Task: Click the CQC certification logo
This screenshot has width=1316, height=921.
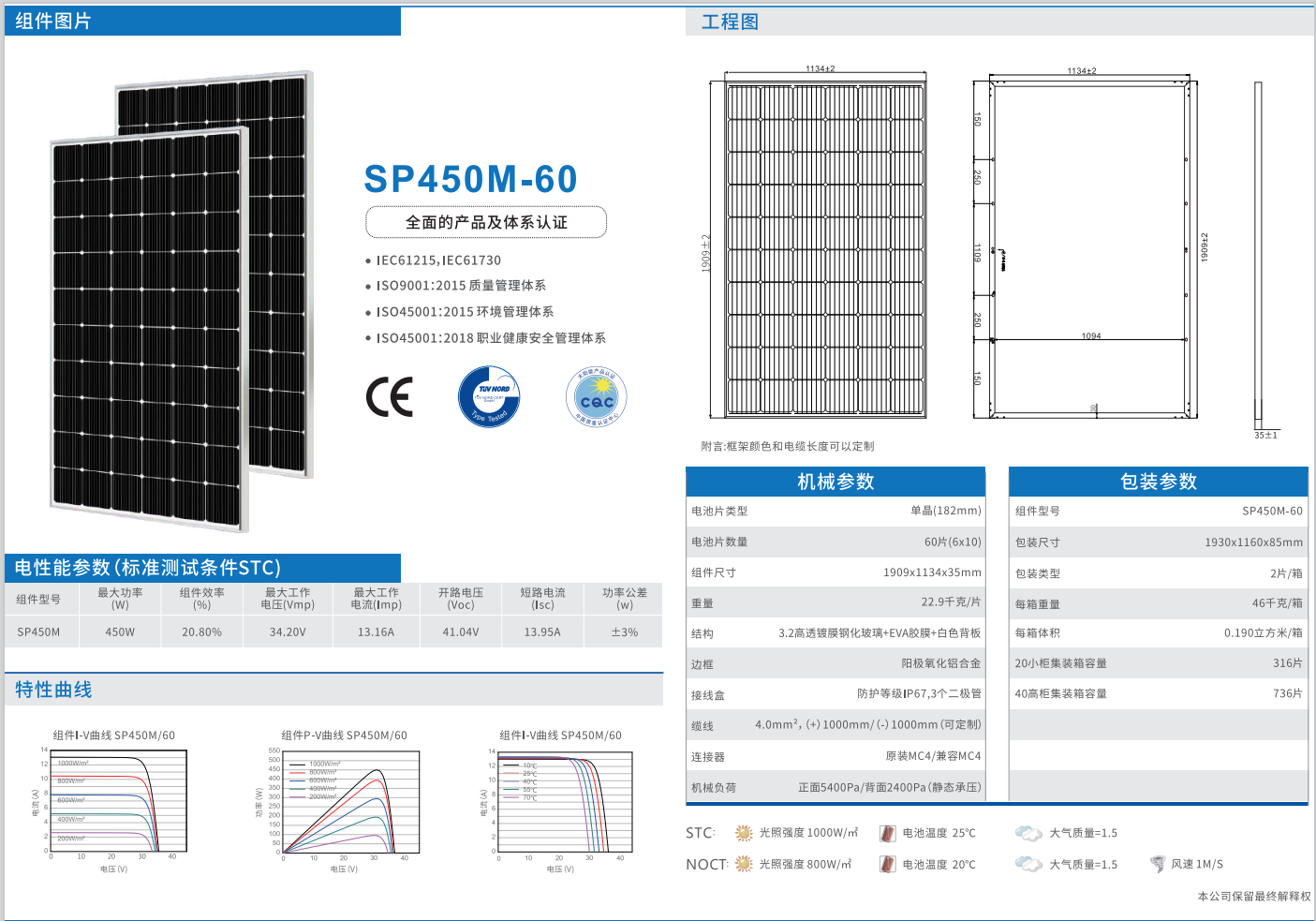Action: [597, 397]
